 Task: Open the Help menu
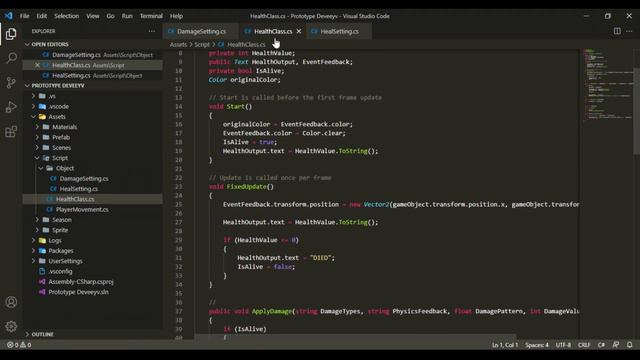tap(176, 16)
